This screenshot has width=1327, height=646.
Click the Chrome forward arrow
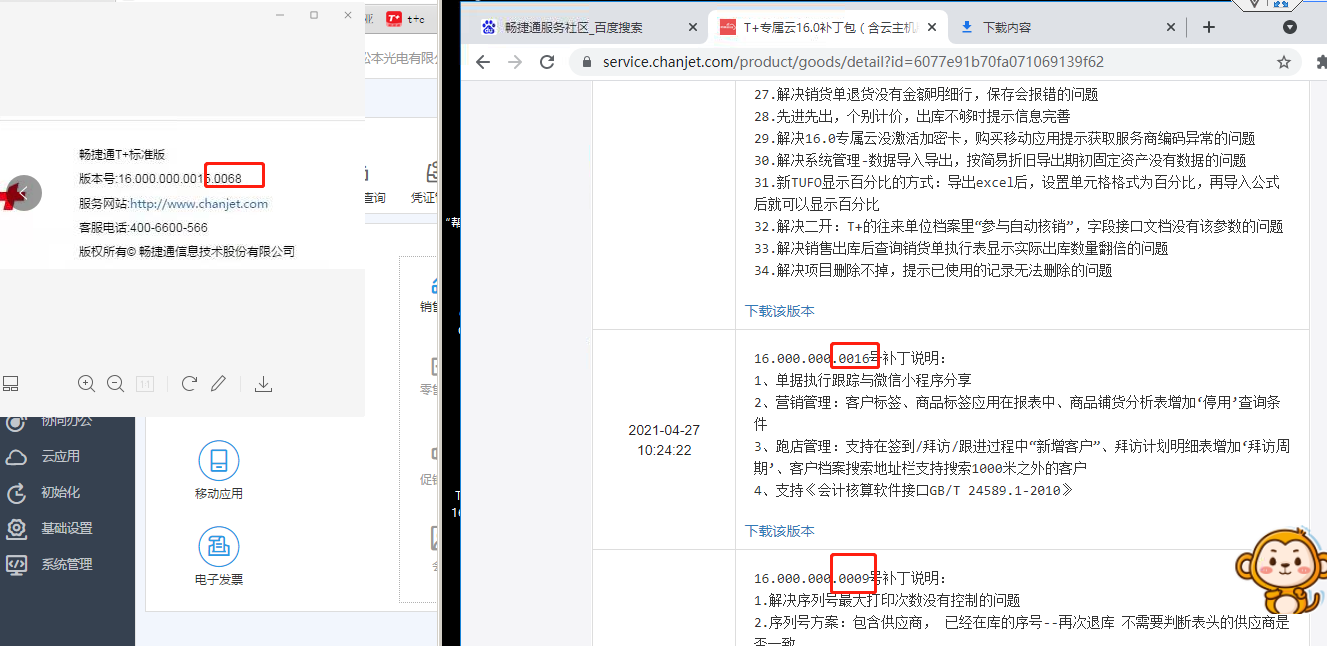[515, 62]
